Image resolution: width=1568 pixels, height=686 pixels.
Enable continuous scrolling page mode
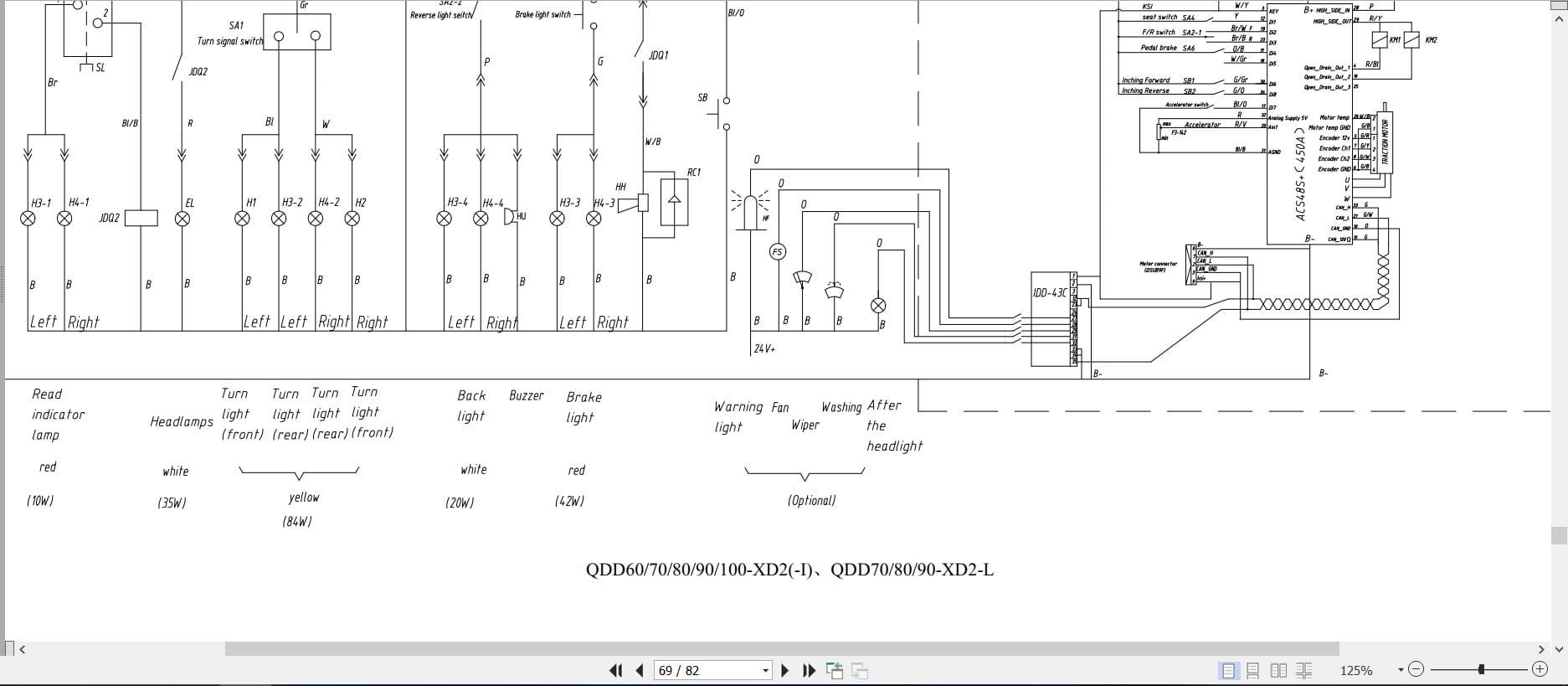click(1253, 670)
